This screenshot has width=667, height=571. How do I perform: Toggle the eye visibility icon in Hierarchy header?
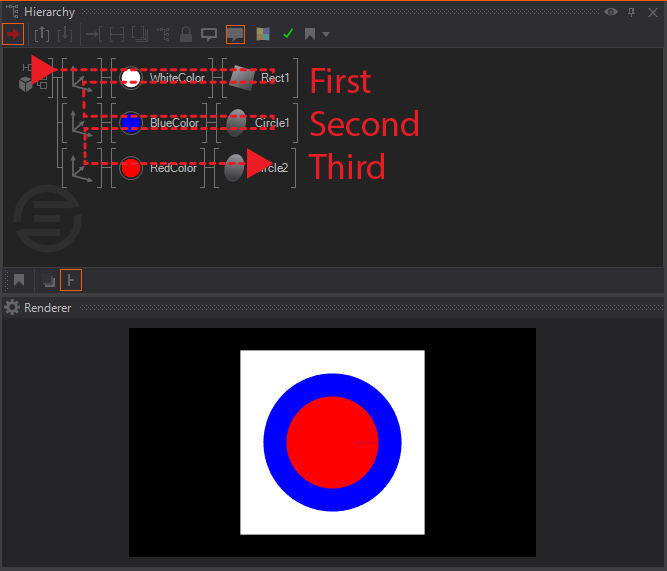coord(611,12)
